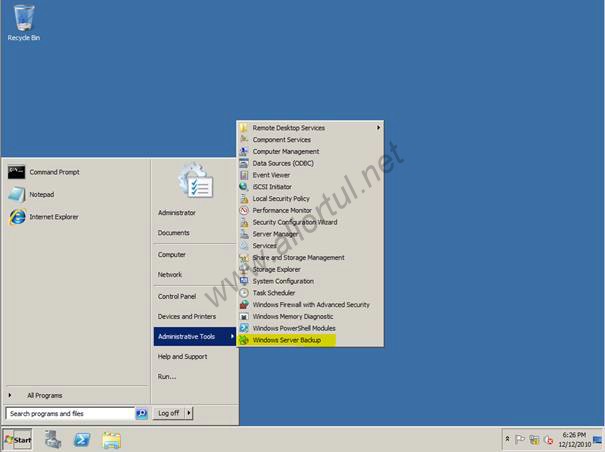Screen dimensions: 605x452
Task: Open the Log off options arrow
Action: point(189,413)
